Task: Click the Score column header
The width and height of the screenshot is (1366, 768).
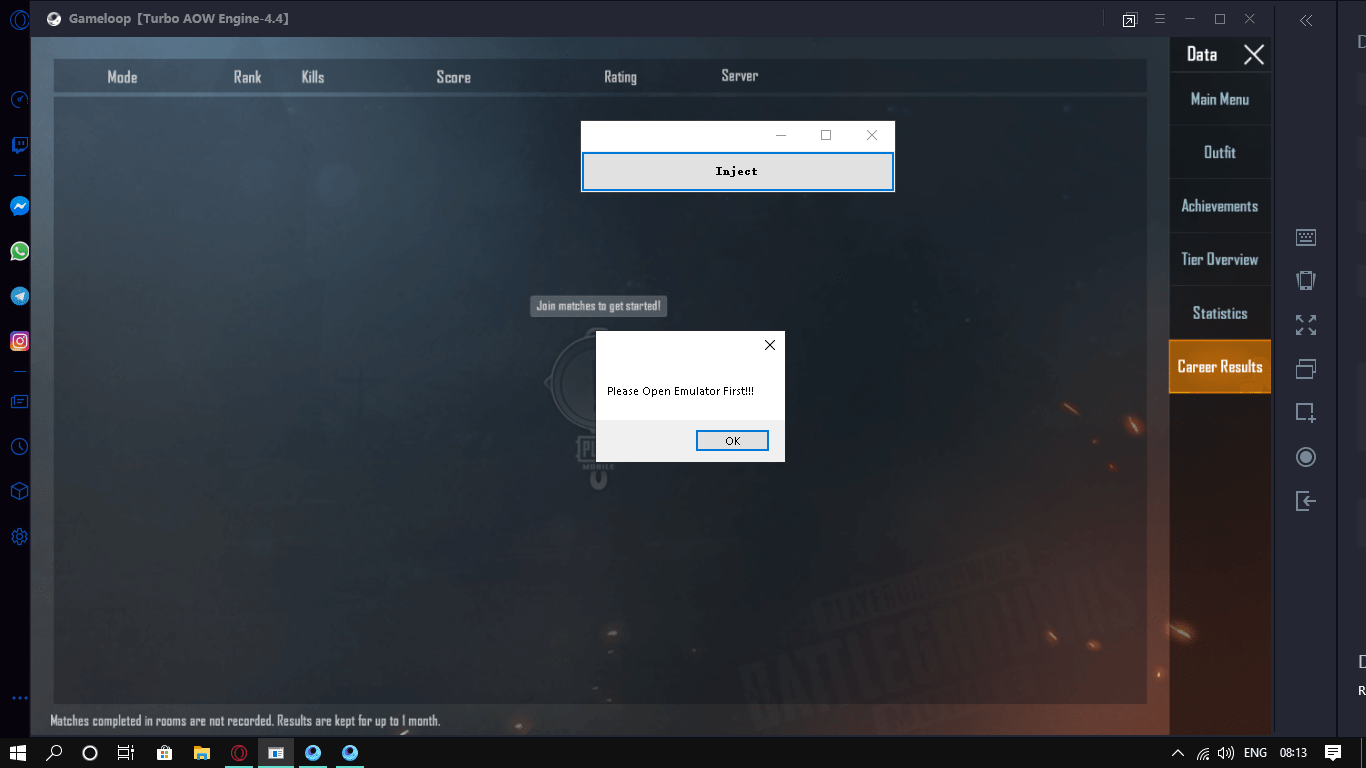Action: 453,77
